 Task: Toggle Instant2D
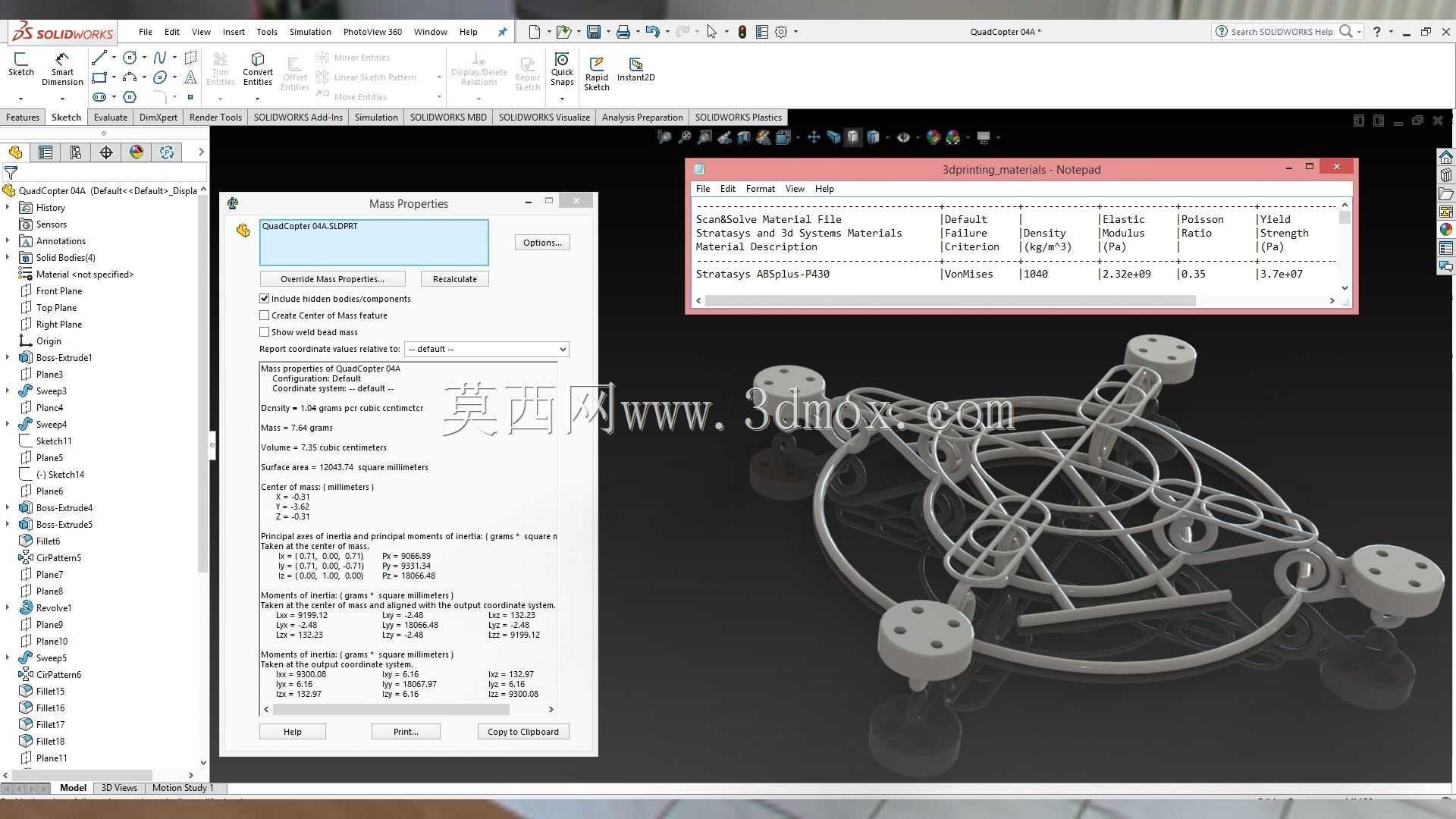point(635,69)
